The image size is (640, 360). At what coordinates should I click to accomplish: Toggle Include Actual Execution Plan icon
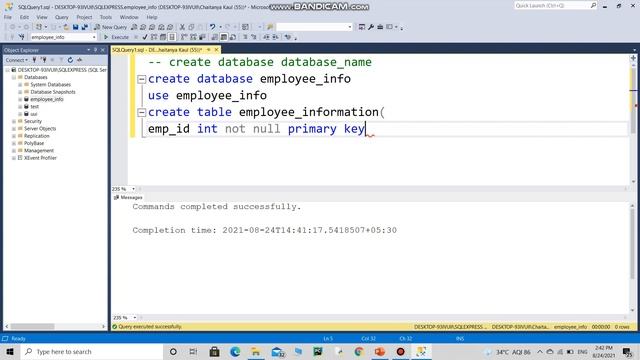(x=184, y=37)
